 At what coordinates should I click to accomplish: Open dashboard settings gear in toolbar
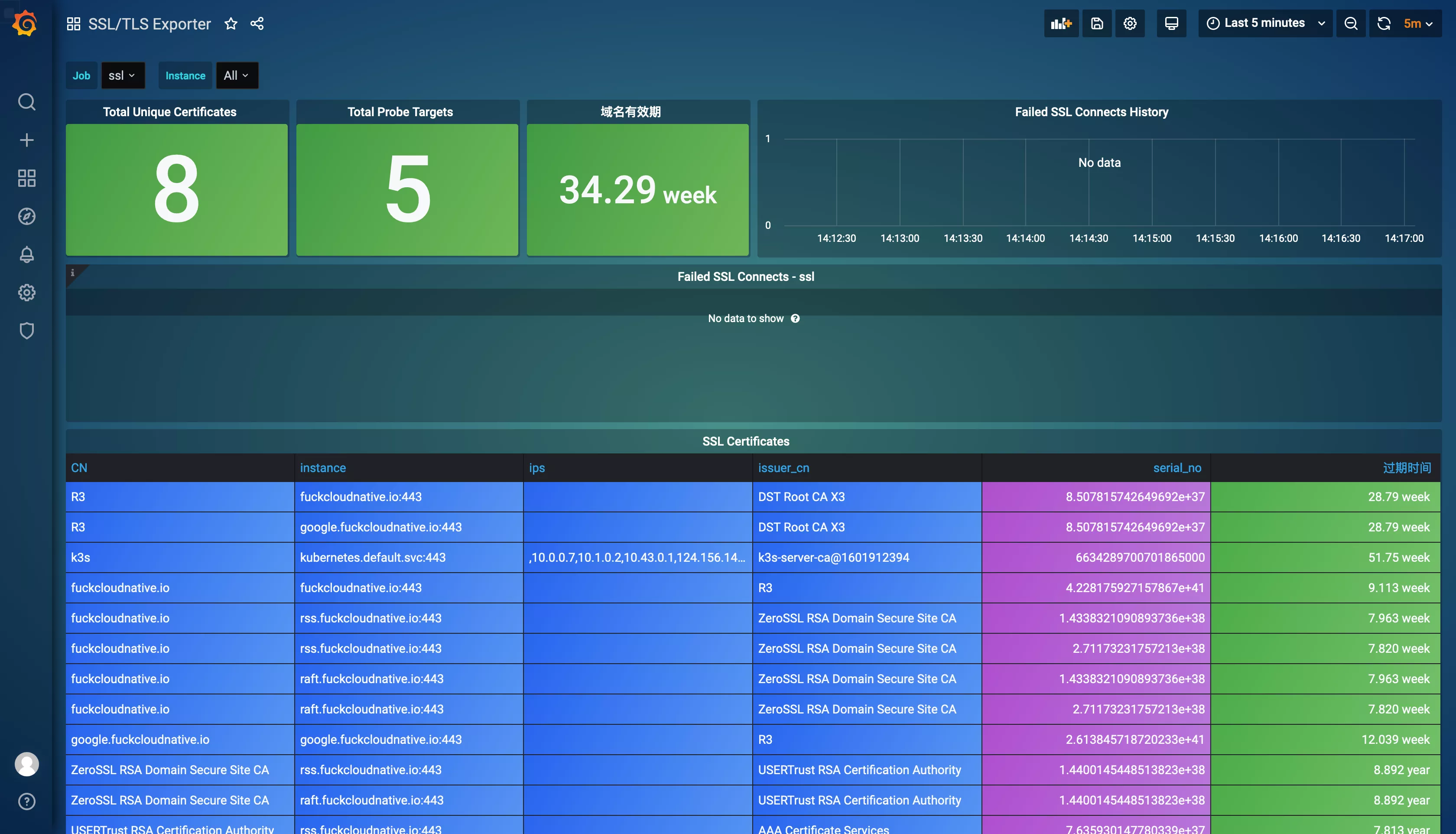click(x=1130, y=23)
